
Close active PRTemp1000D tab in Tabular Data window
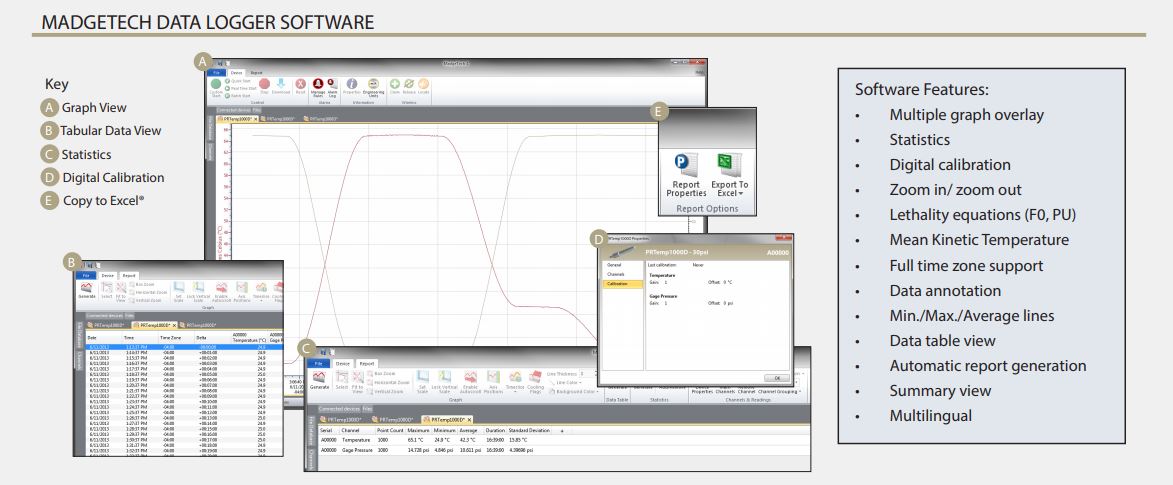point(174,326)
